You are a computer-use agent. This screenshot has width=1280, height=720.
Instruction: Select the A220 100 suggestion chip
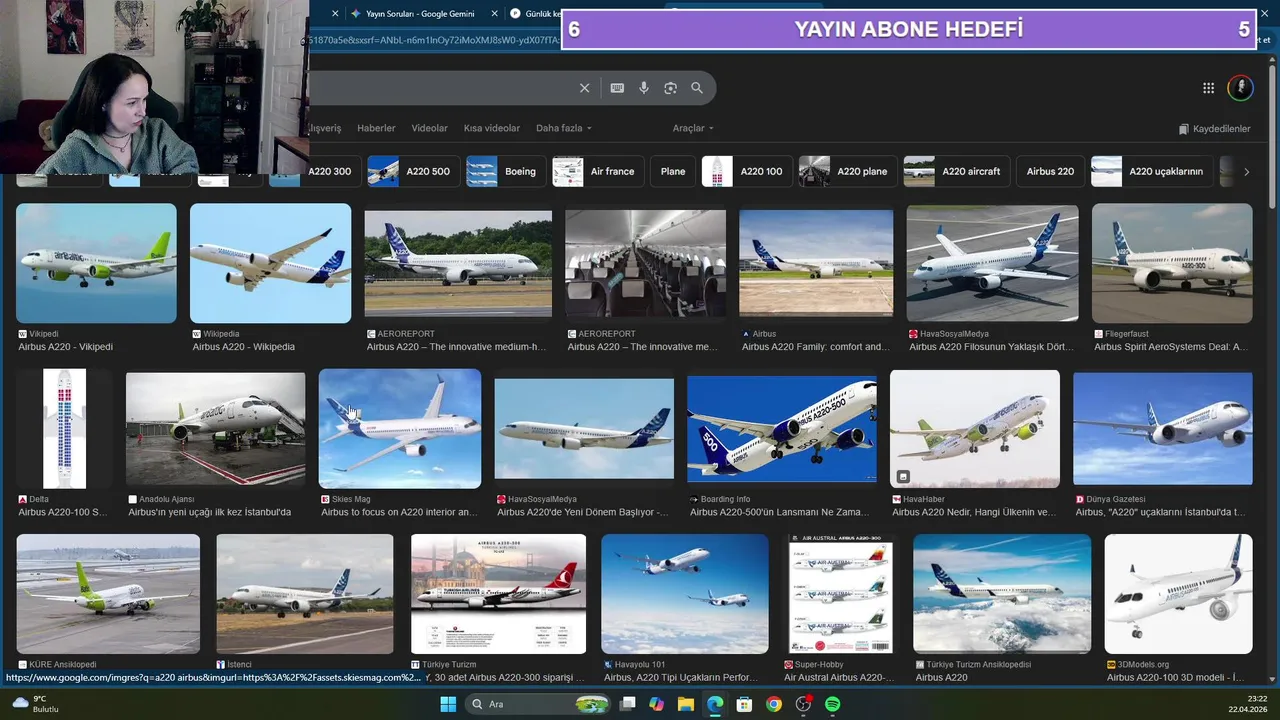(746, 171)
